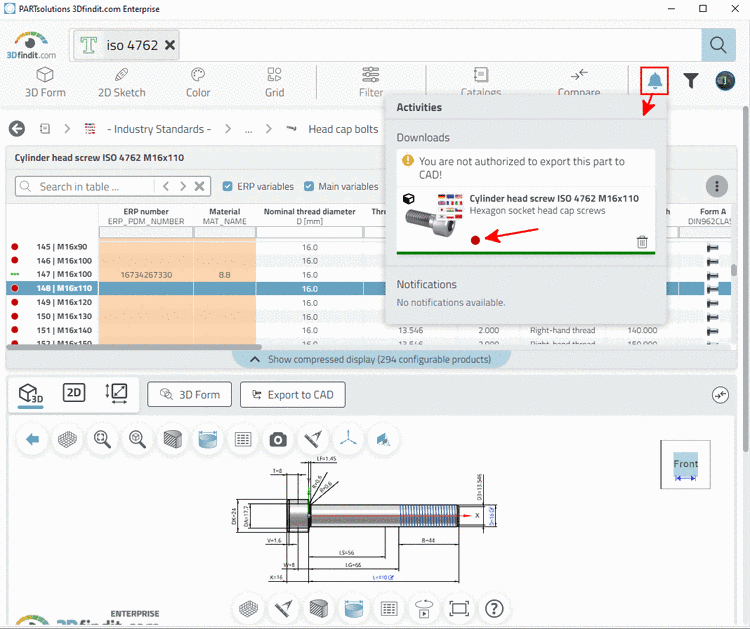Click the help question mark icon
Viewport: 750px width, 629px height.
494,608
